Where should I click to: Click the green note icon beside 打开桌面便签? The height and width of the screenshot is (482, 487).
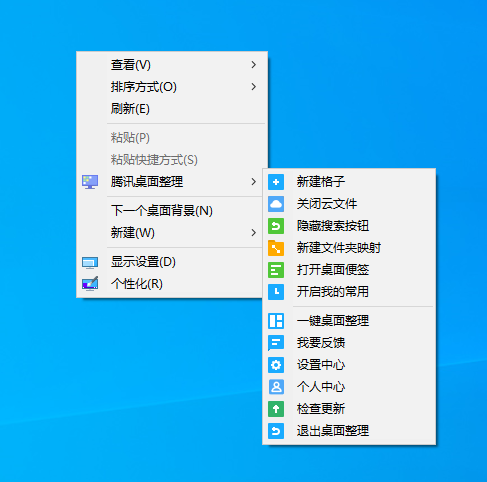coord(276,270)
